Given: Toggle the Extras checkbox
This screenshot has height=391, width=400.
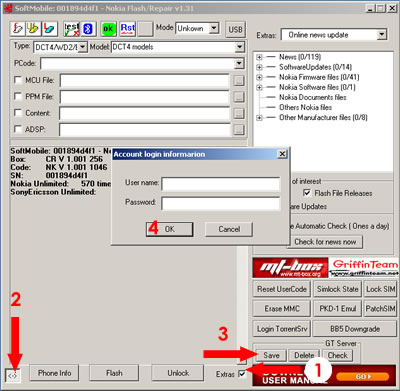Looking at the screenshot, I should (x=242, y=374).
